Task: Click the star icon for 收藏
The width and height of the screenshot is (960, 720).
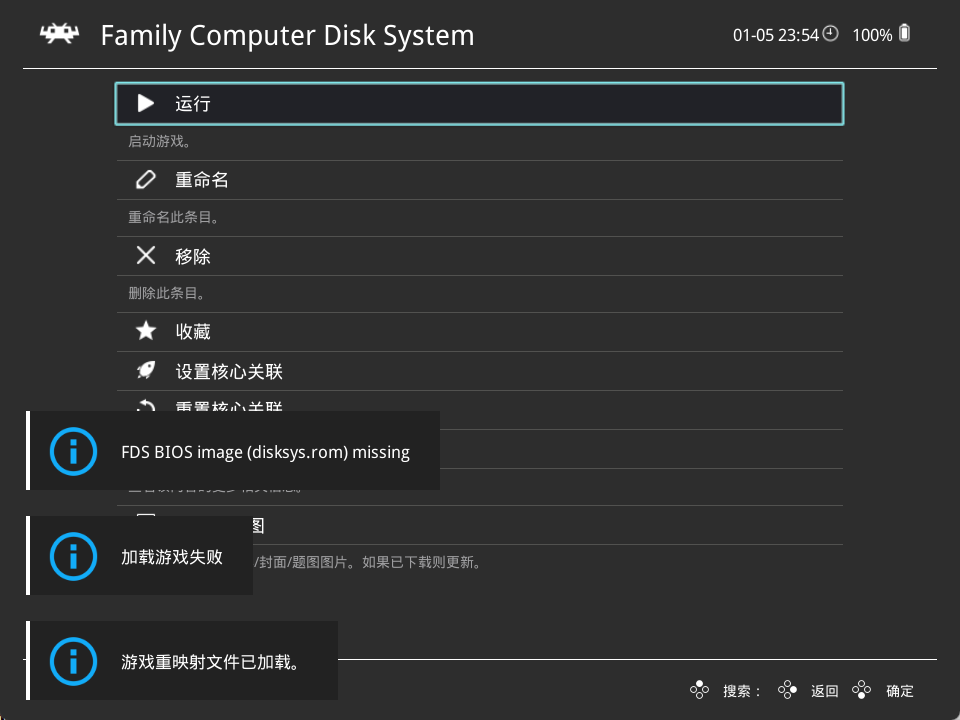Action: tap(146, 331)
